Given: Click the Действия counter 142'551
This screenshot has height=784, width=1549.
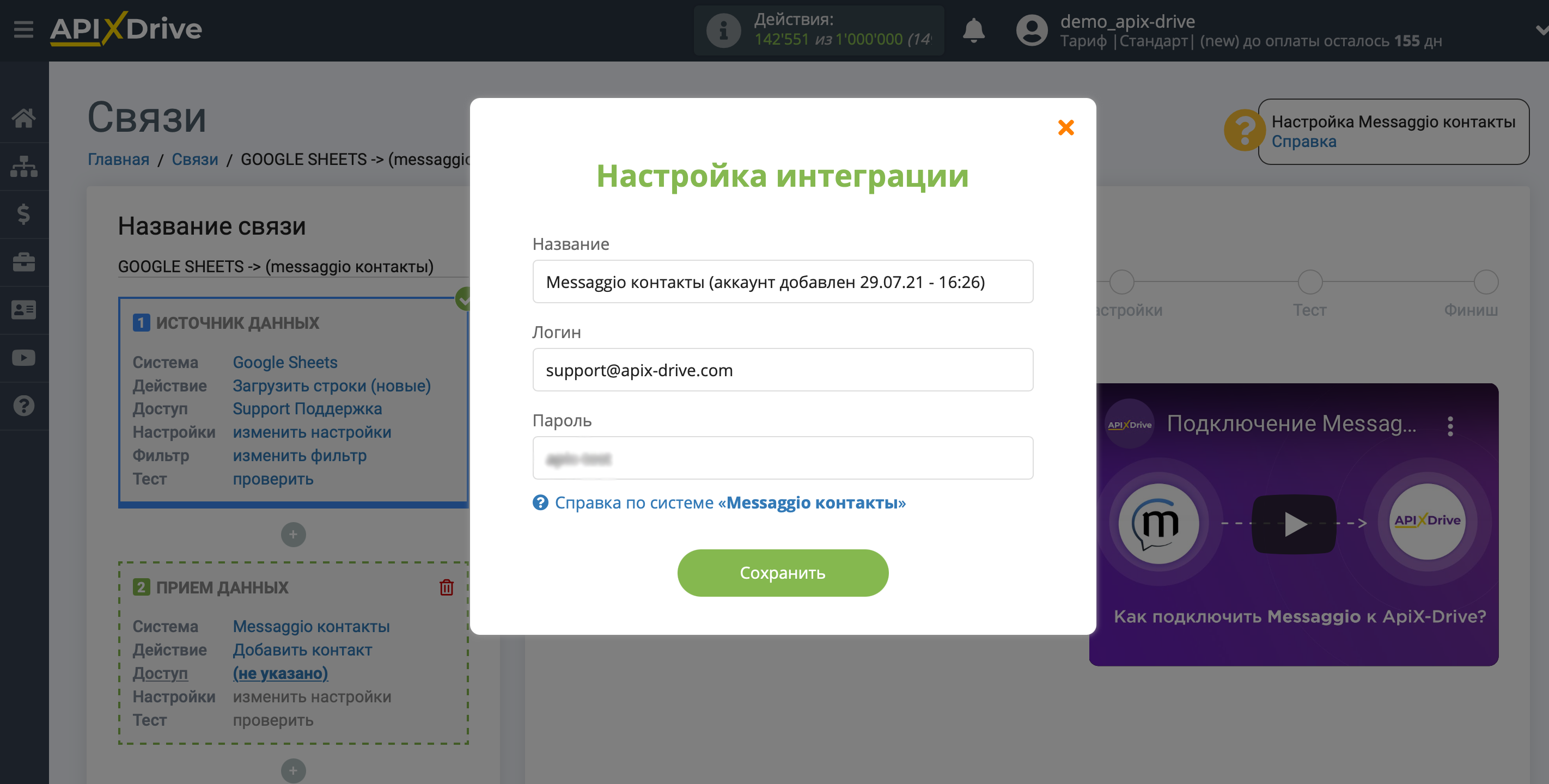Looking at the screenshot, I should pyautogui.click(x=782, y=40).
